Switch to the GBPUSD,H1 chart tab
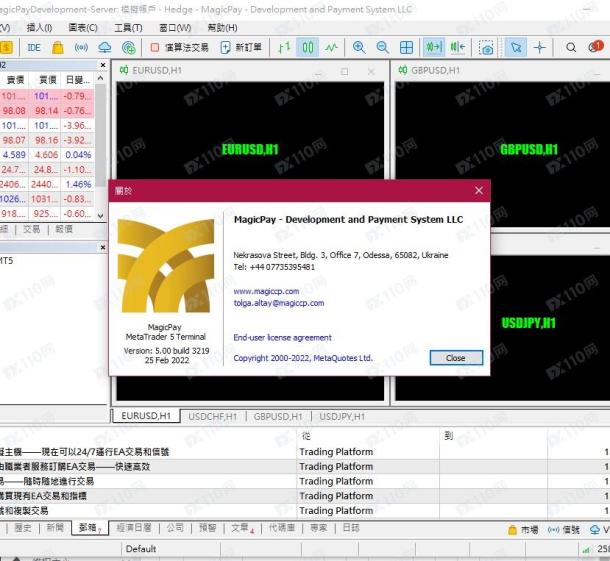This screenshot has height=561, width=610. click(x=278, y=417)
